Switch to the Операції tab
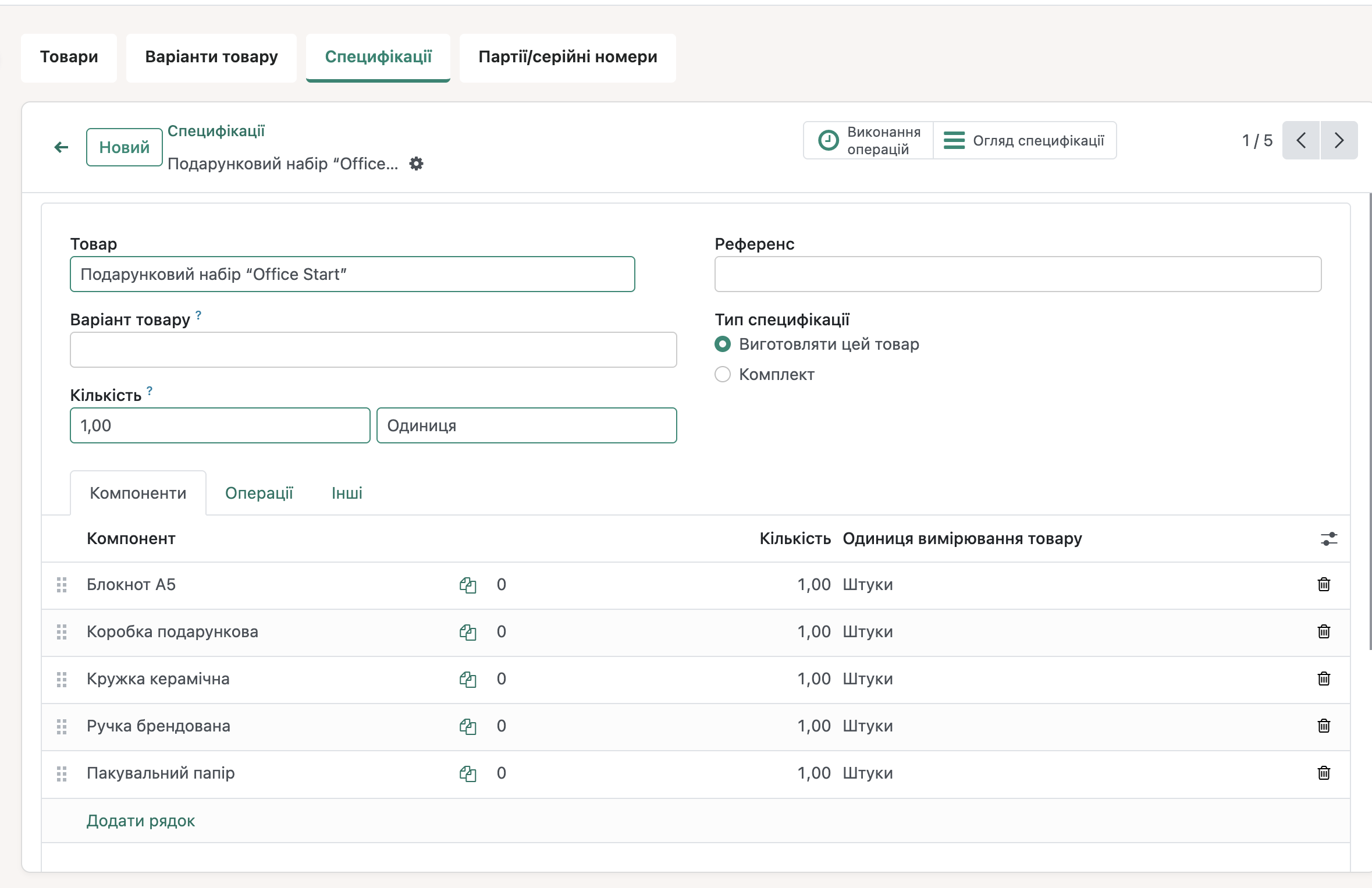Screen dimensions: 1372x888 pos(259,493)
